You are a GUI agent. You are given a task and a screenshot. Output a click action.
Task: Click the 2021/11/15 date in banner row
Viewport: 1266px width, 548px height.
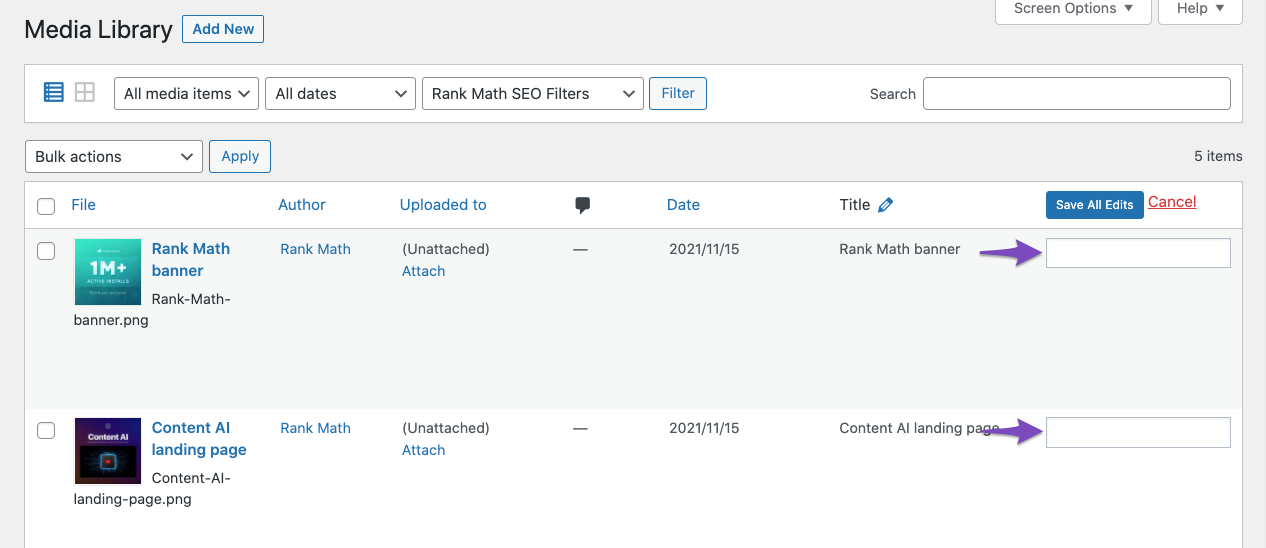coord(704,249)
